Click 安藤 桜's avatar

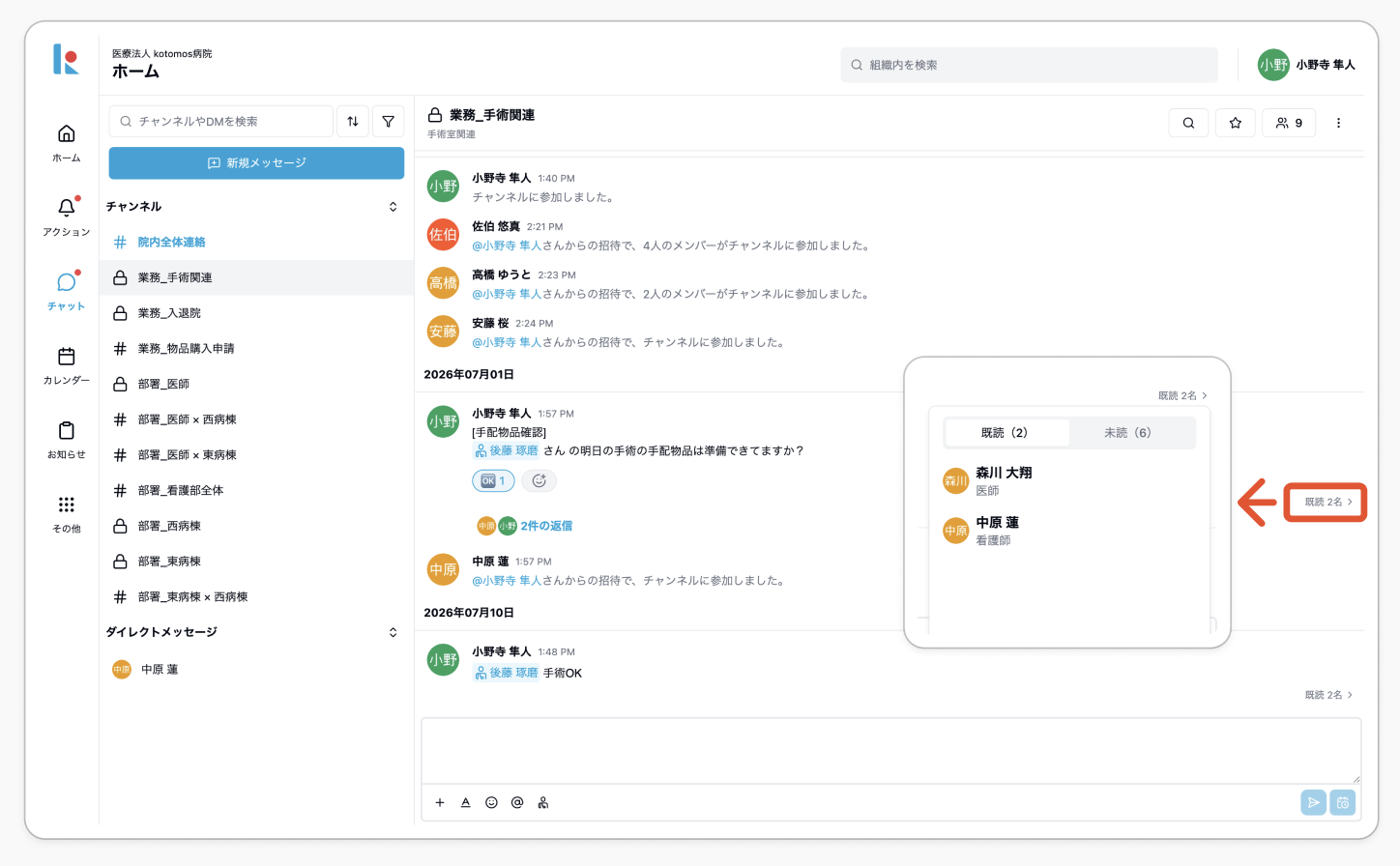pyautogui.click(x=443, y=332)
